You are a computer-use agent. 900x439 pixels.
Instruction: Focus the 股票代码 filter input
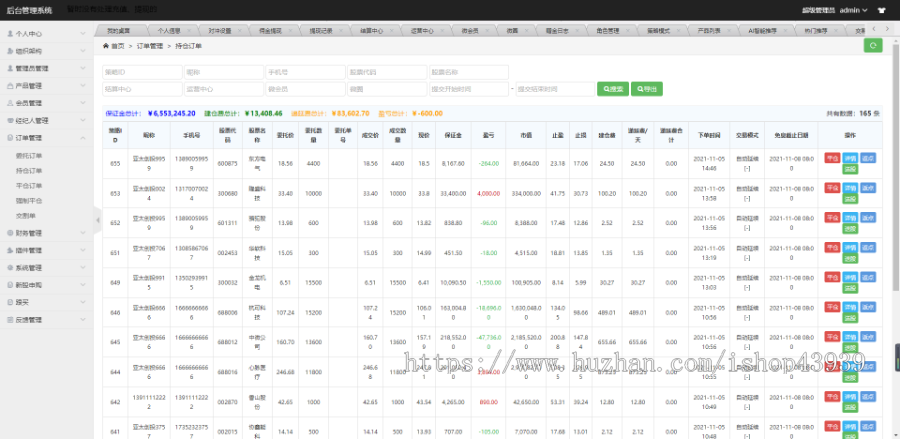click(387, 72)
